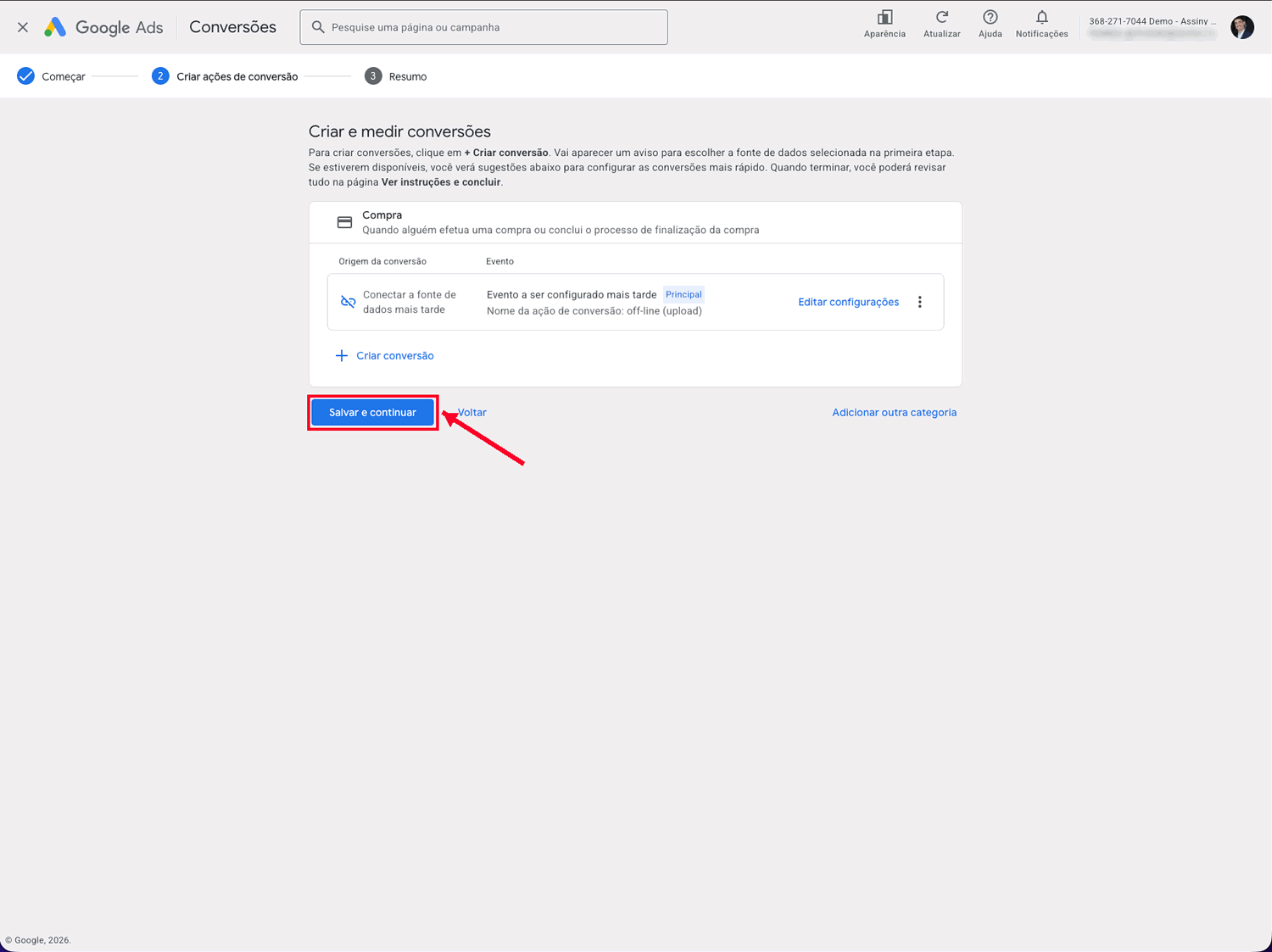Click the Criar conversão link

pyautogui.click(x=385, y=355)
